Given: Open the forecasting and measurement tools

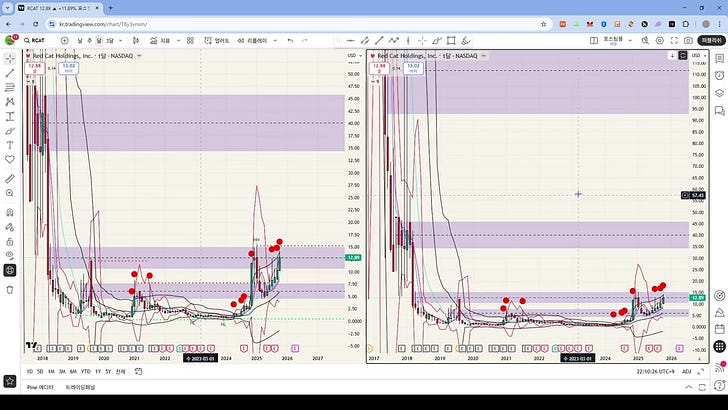Looking at the screenshot, I should (10, 116).
